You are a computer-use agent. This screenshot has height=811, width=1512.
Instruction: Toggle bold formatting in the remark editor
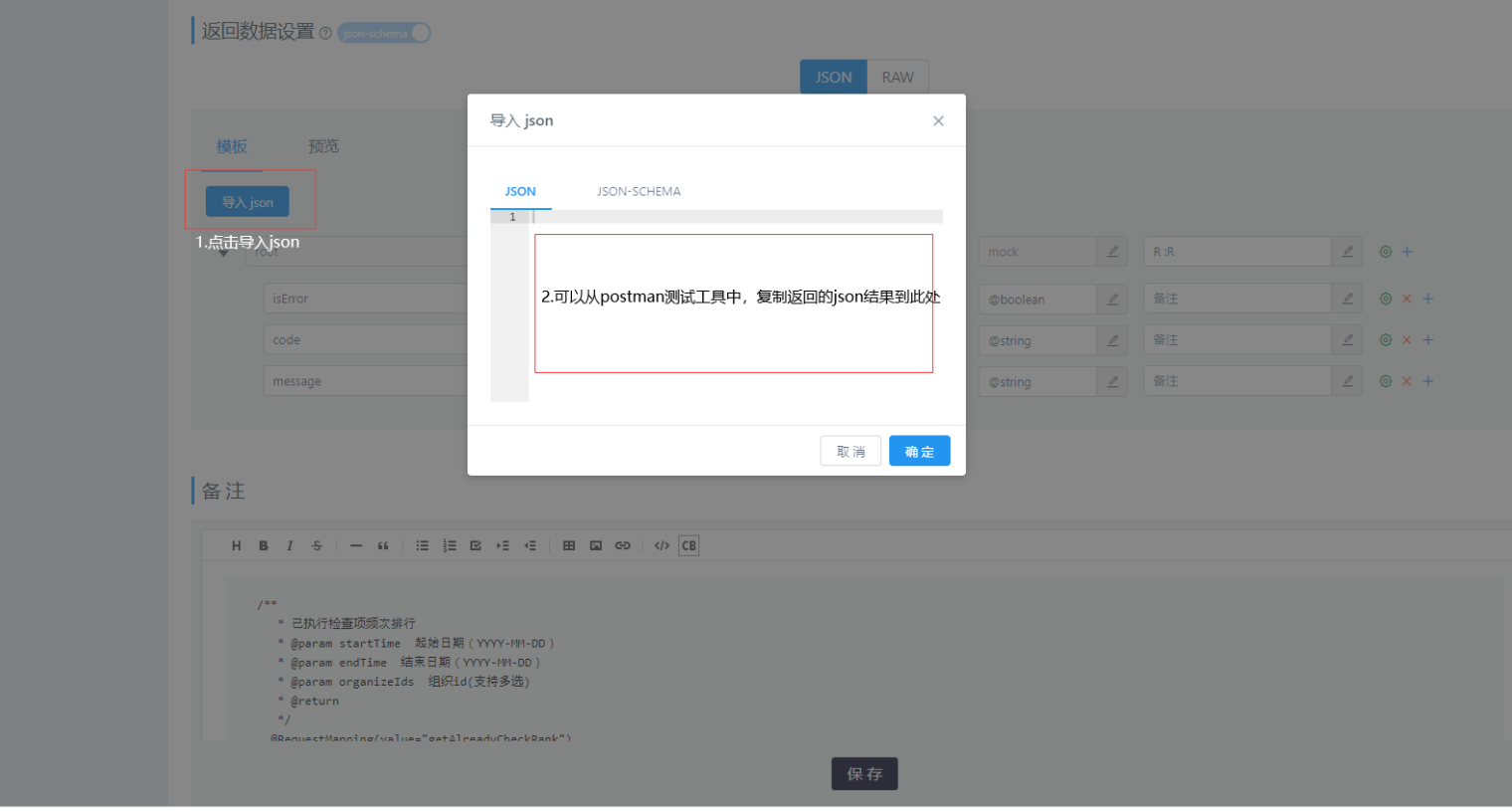point(263,544)
